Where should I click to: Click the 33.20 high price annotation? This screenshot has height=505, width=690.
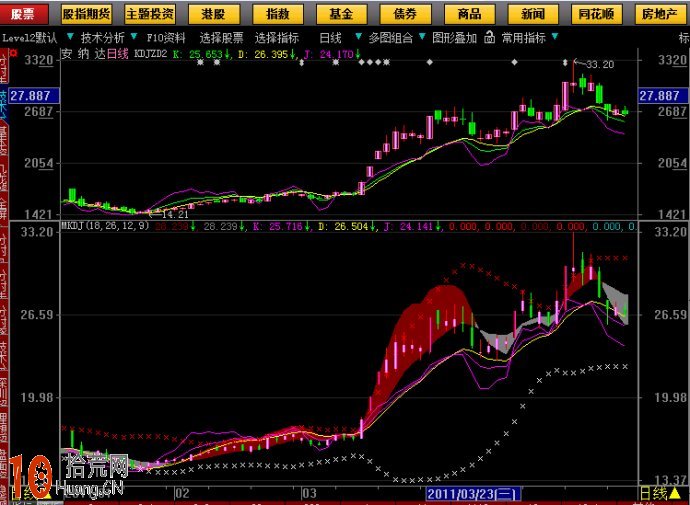[x=600, y=65]
